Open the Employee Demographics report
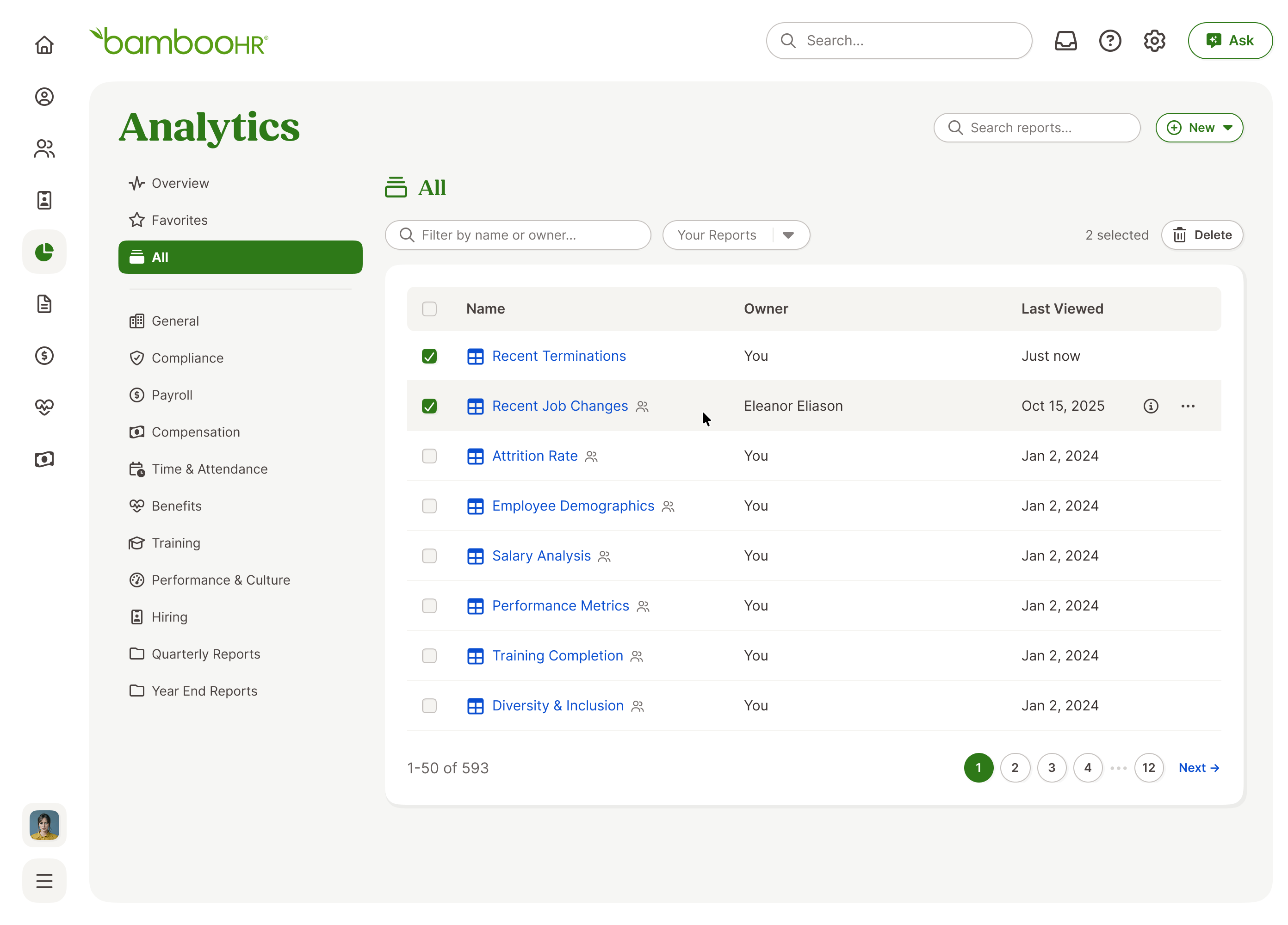This screenshot has width=1288, height=925. (x=573, y=506)
